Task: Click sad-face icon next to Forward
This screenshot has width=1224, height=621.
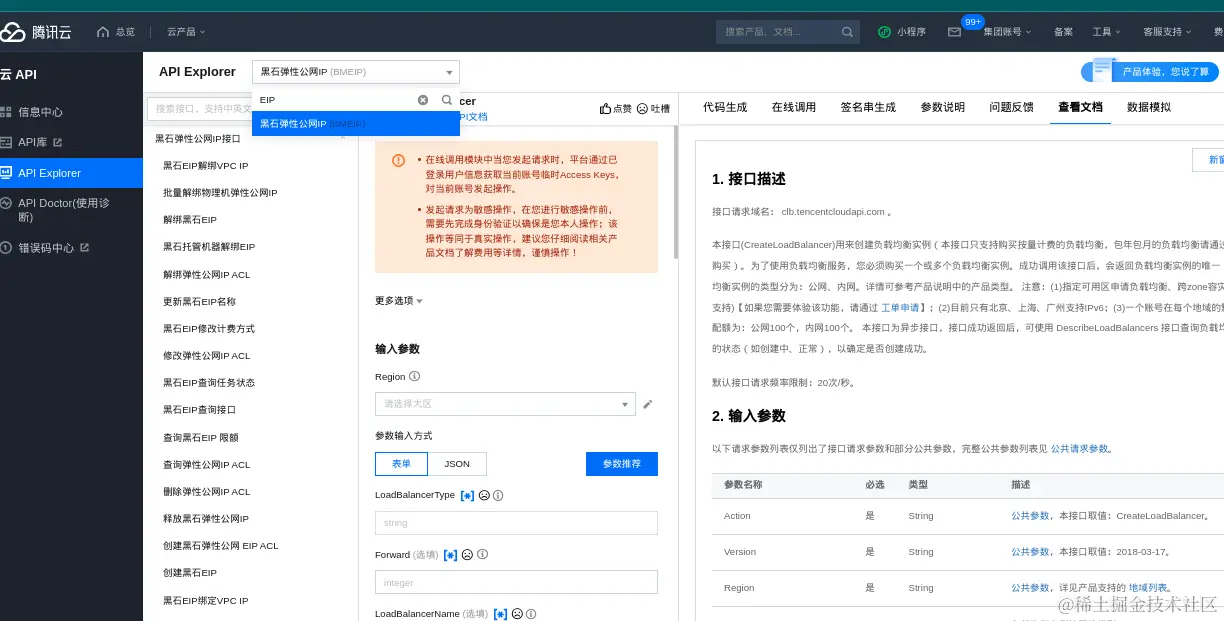Action: tap(467, 555)
